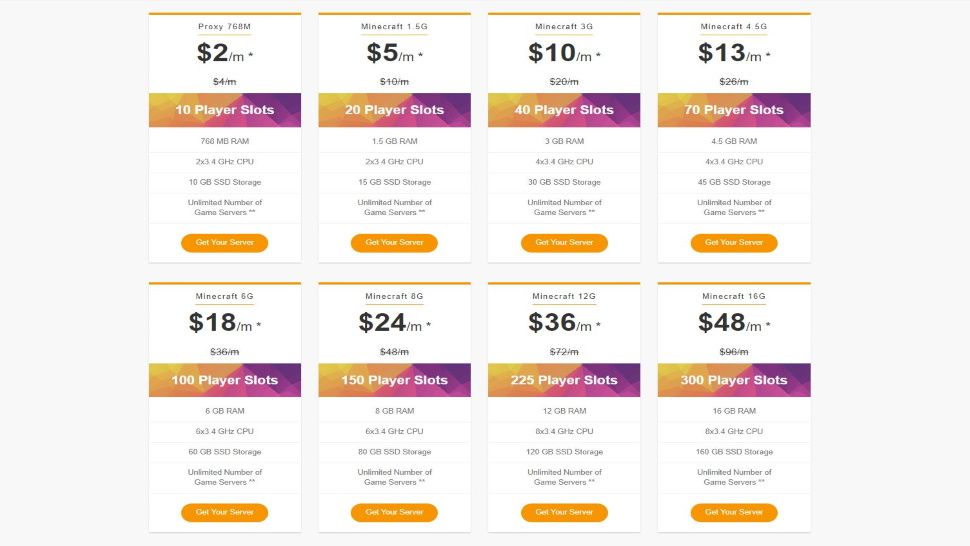Viewport: 970px width, 546px height.
Task: Select the 20 Player Slots banner
Action: click(x=394, y=110)
